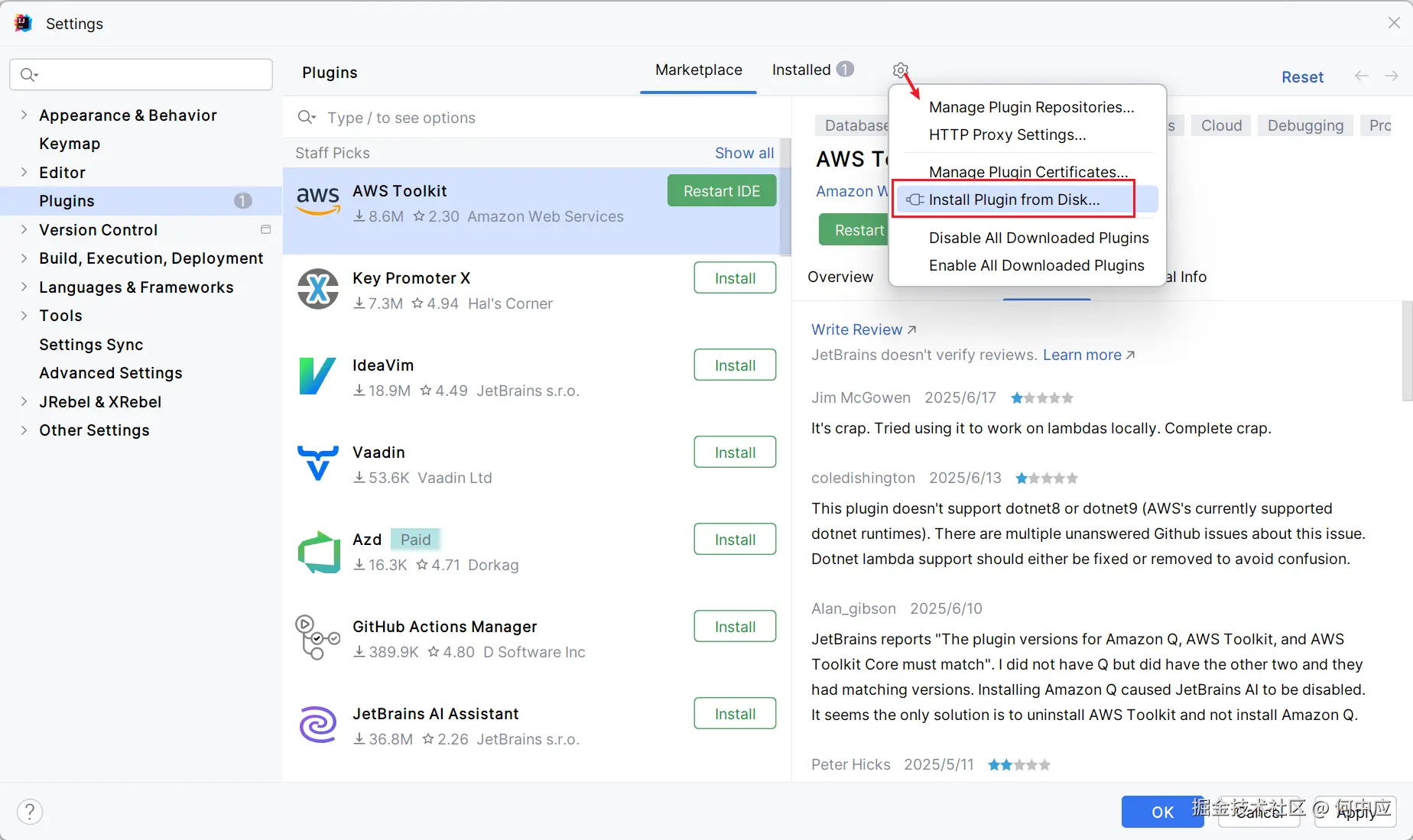Click the help question mark icon
1413x840 pixels.
pyautogui.click(x=30, y=812)
